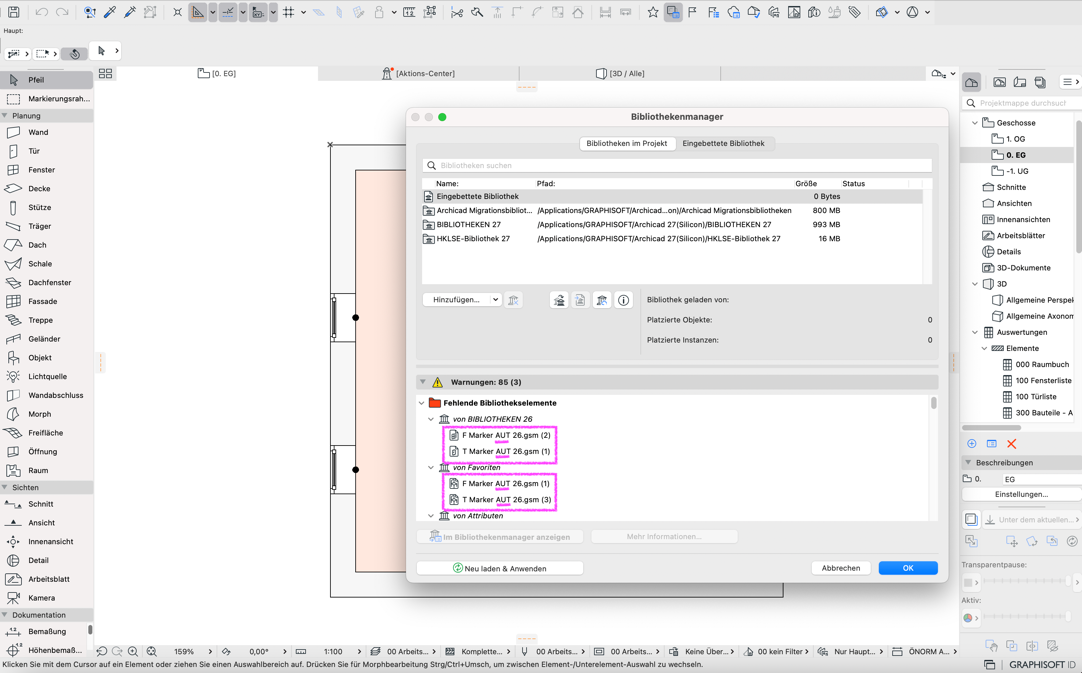Click the Save icon in the toolbar
This screenshot has width=1082, height=673.
coord(14,12)
